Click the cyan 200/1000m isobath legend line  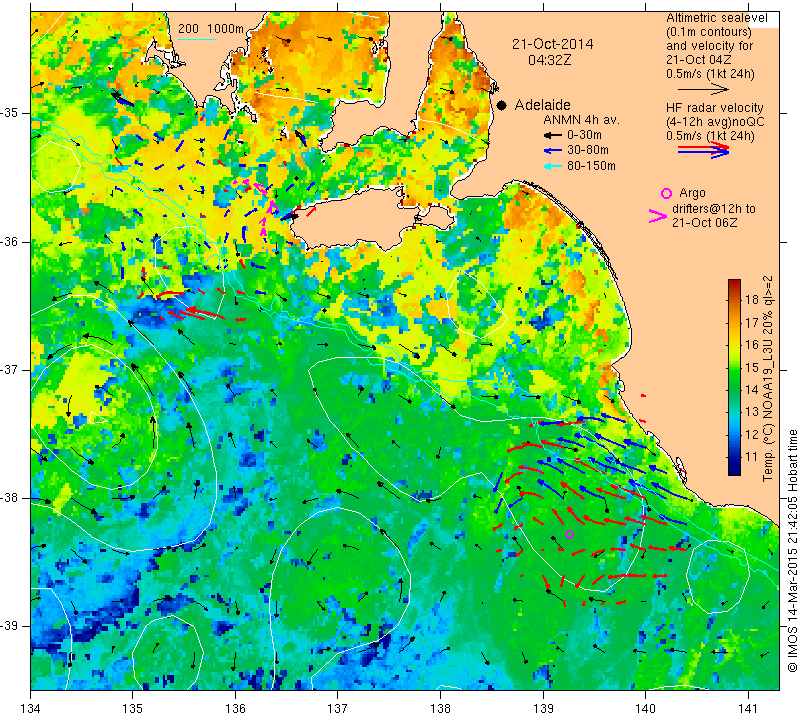click(x=197, y=39)
